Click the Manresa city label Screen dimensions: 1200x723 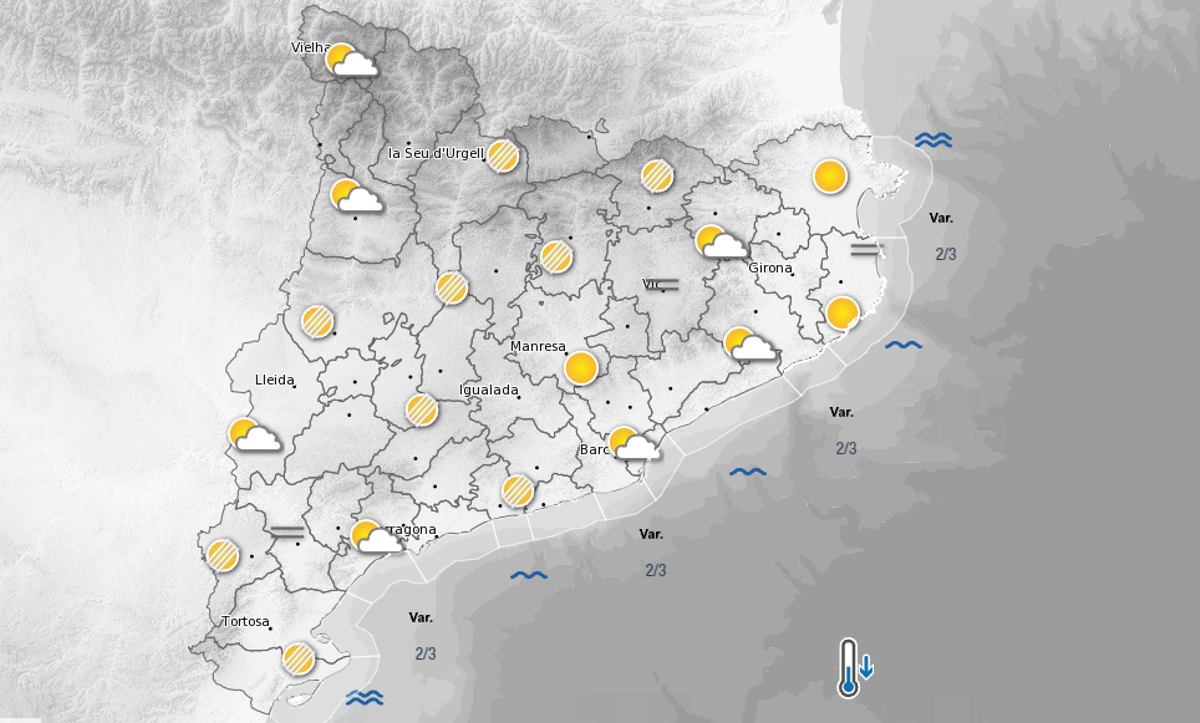click(x=537, y=345)
